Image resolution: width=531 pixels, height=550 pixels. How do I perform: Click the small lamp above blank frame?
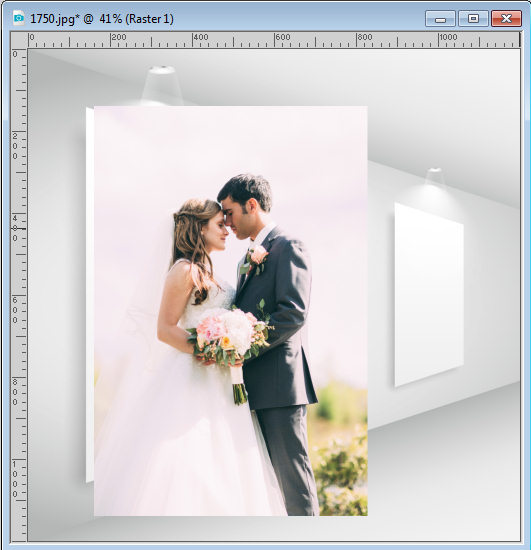pos(434,177)
